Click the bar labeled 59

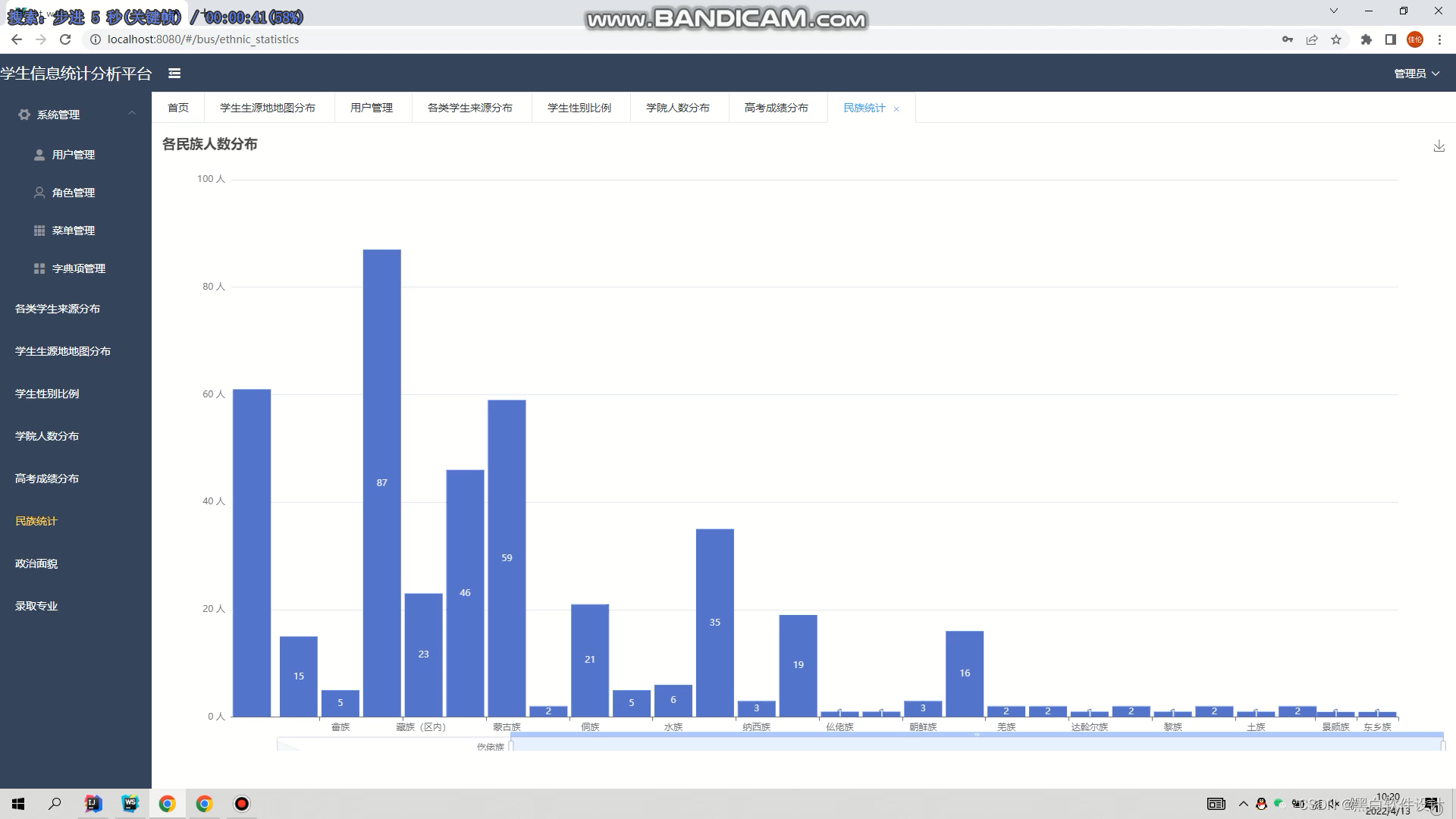point(507,558)
